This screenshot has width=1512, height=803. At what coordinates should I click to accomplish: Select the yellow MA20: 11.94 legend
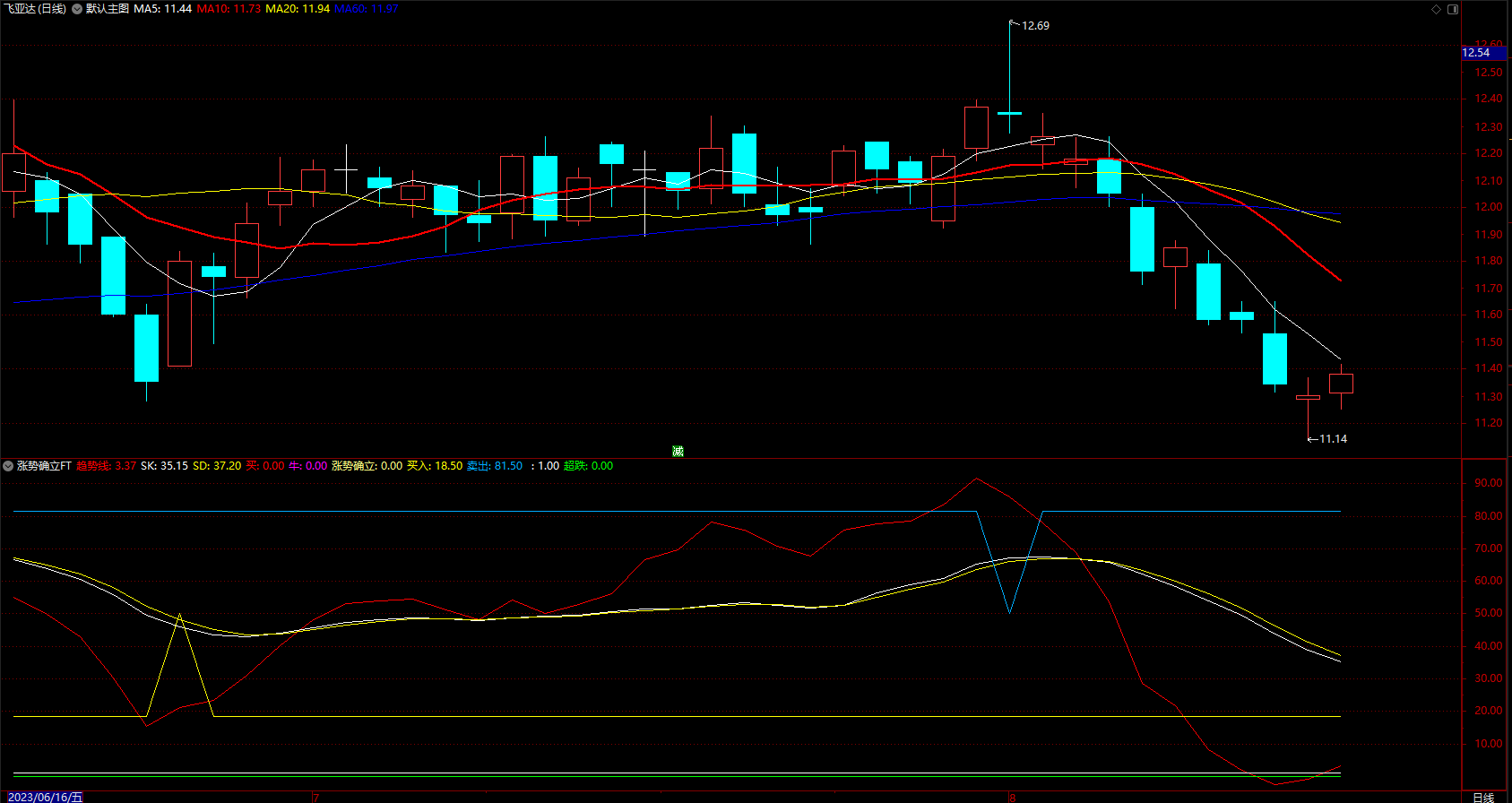pyautogui.click(x=298, y=9)
